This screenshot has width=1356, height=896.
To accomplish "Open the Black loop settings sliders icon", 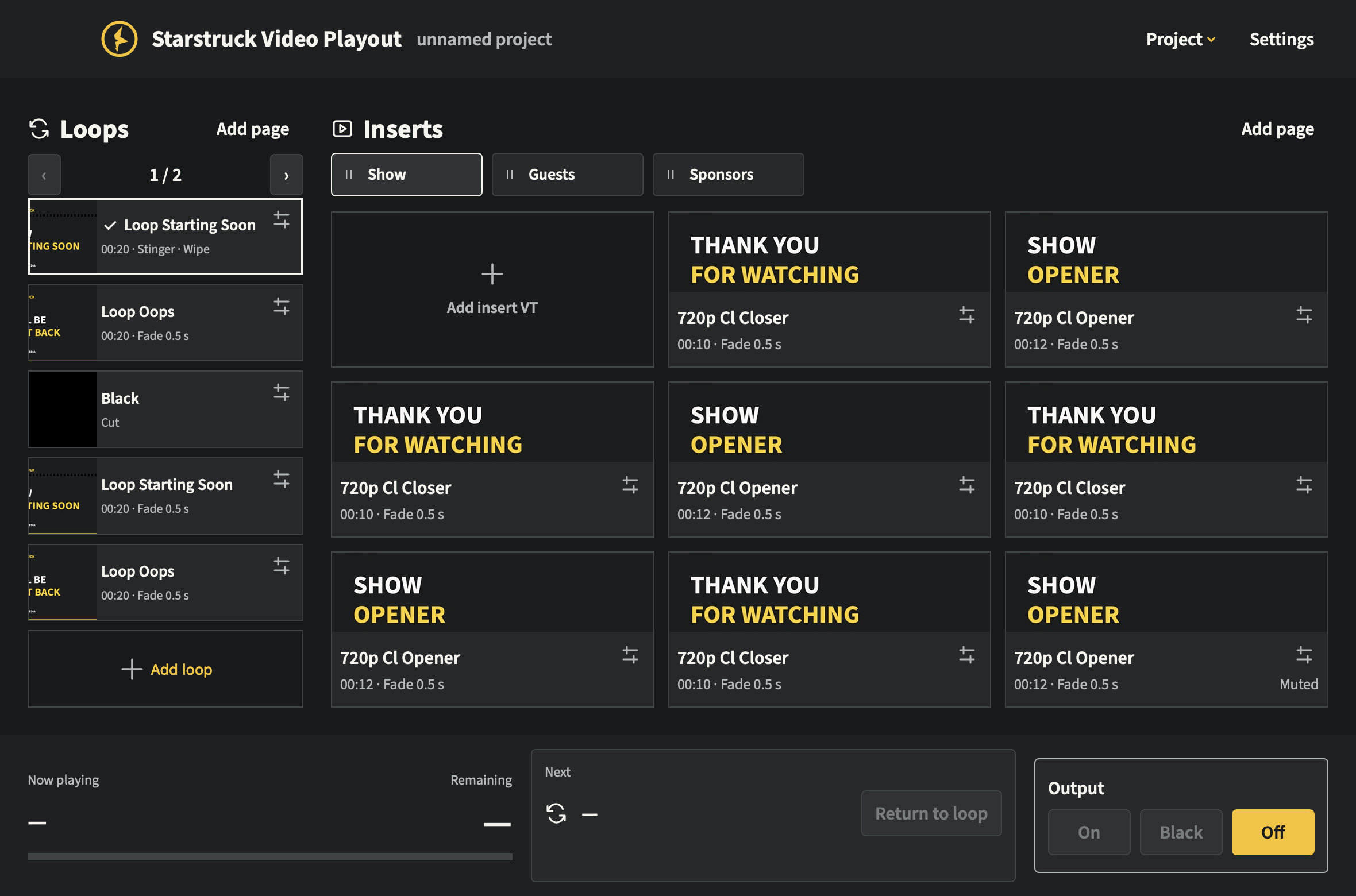I will tap(282, 393).
